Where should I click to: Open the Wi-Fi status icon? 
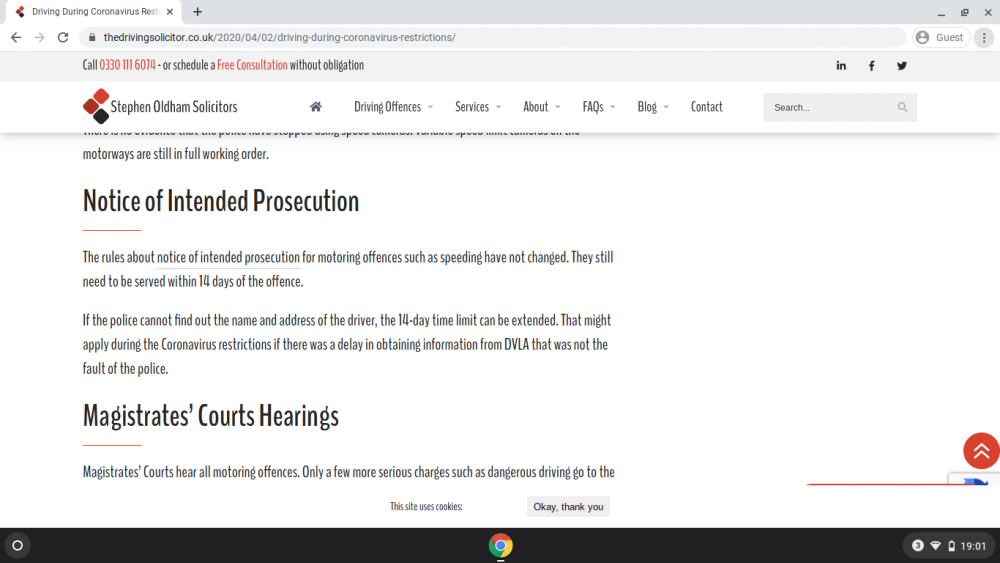pos(936,546)
